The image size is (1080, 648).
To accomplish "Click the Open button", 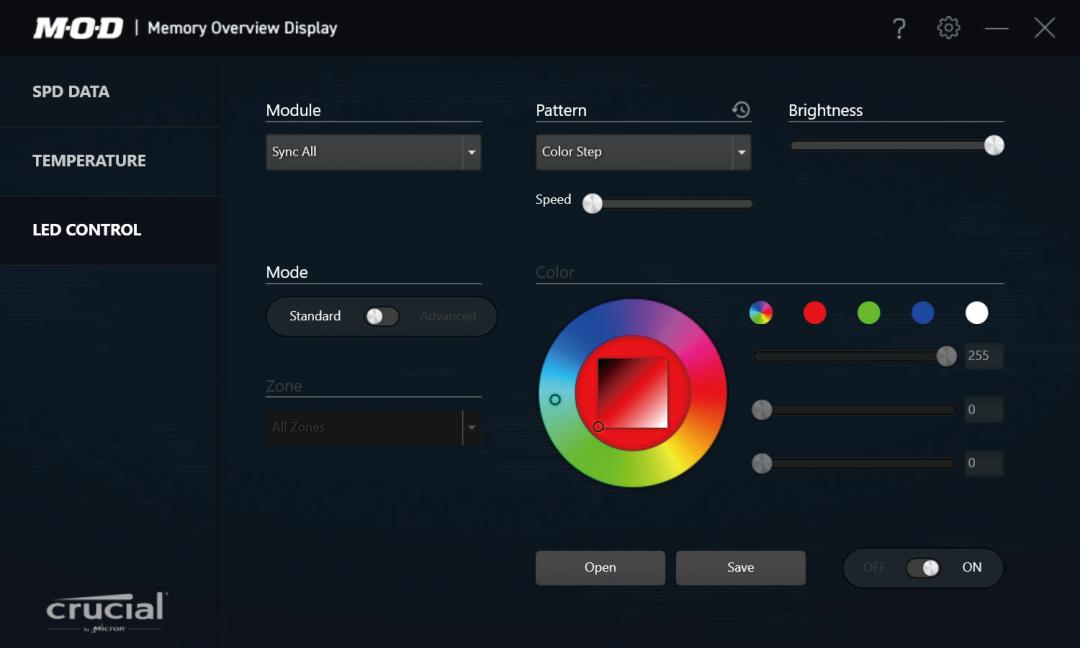I will (x=600, y=567).
